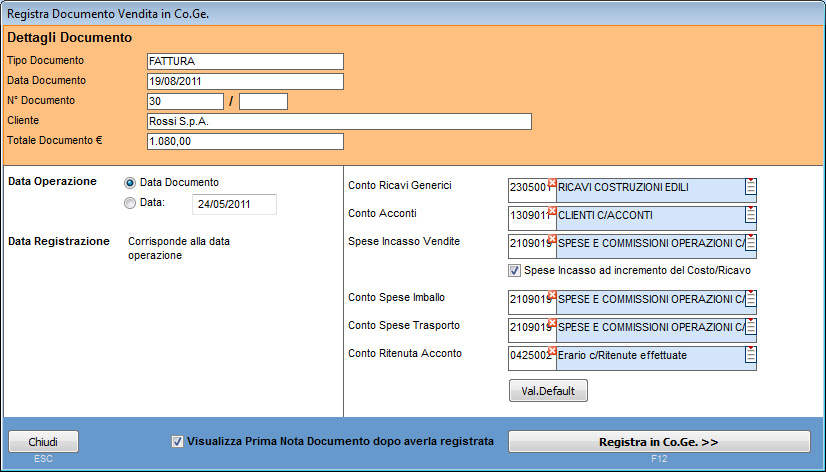The image size is (826, 472).
Task: Clear the Conto Acconti account code
Action: [x=551, y=210]
